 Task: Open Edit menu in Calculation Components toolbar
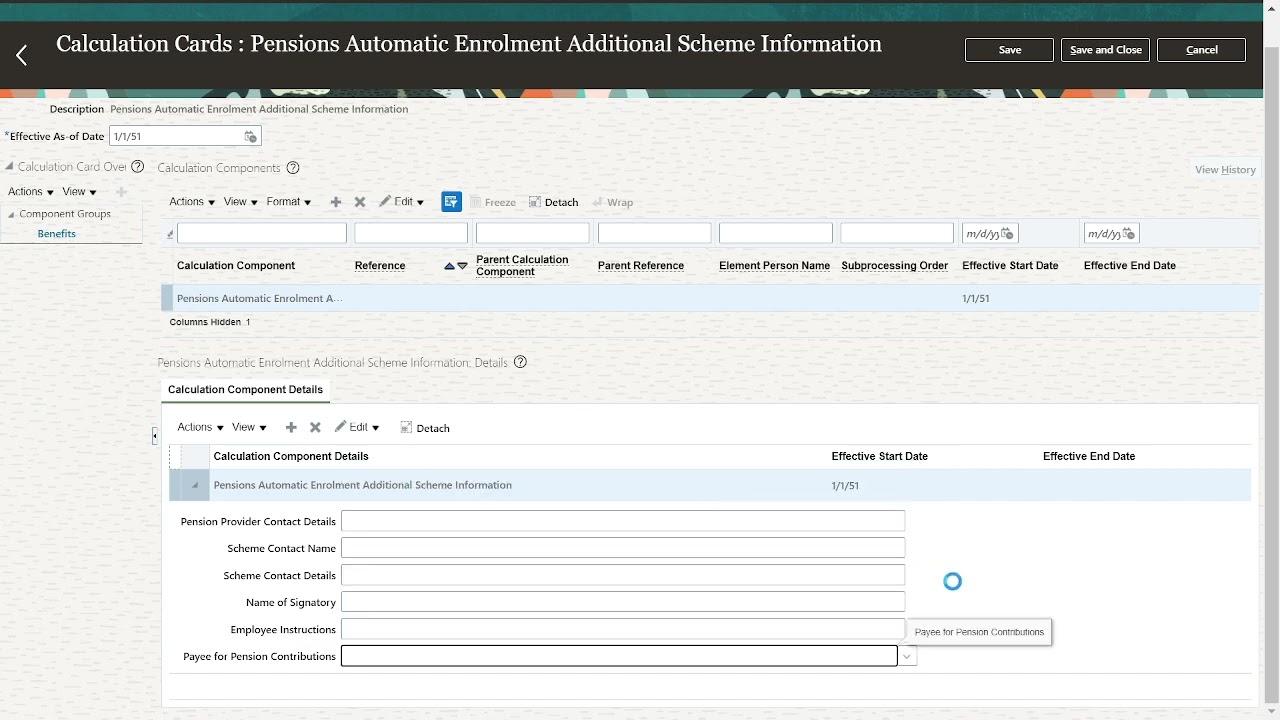tap(401, 202)
